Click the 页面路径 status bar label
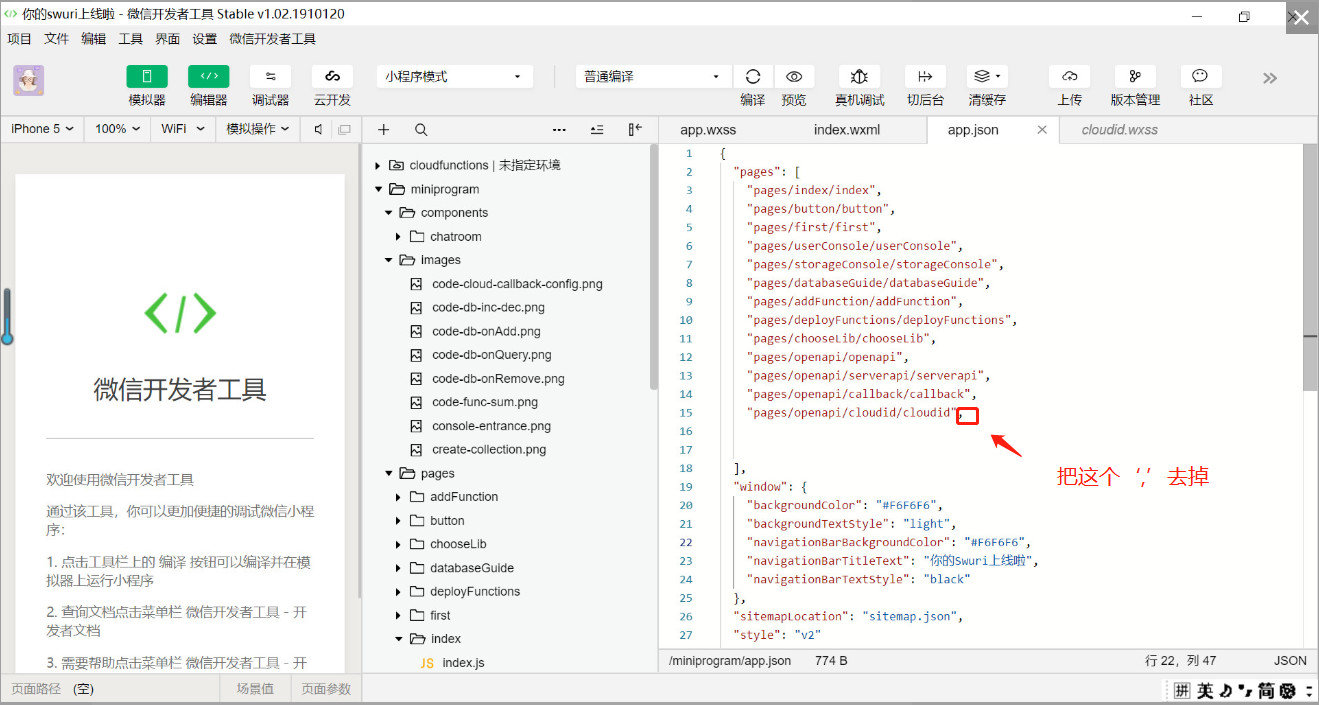Image resolution: width=1319 pixels, height=705 pixels. (36, 689)
